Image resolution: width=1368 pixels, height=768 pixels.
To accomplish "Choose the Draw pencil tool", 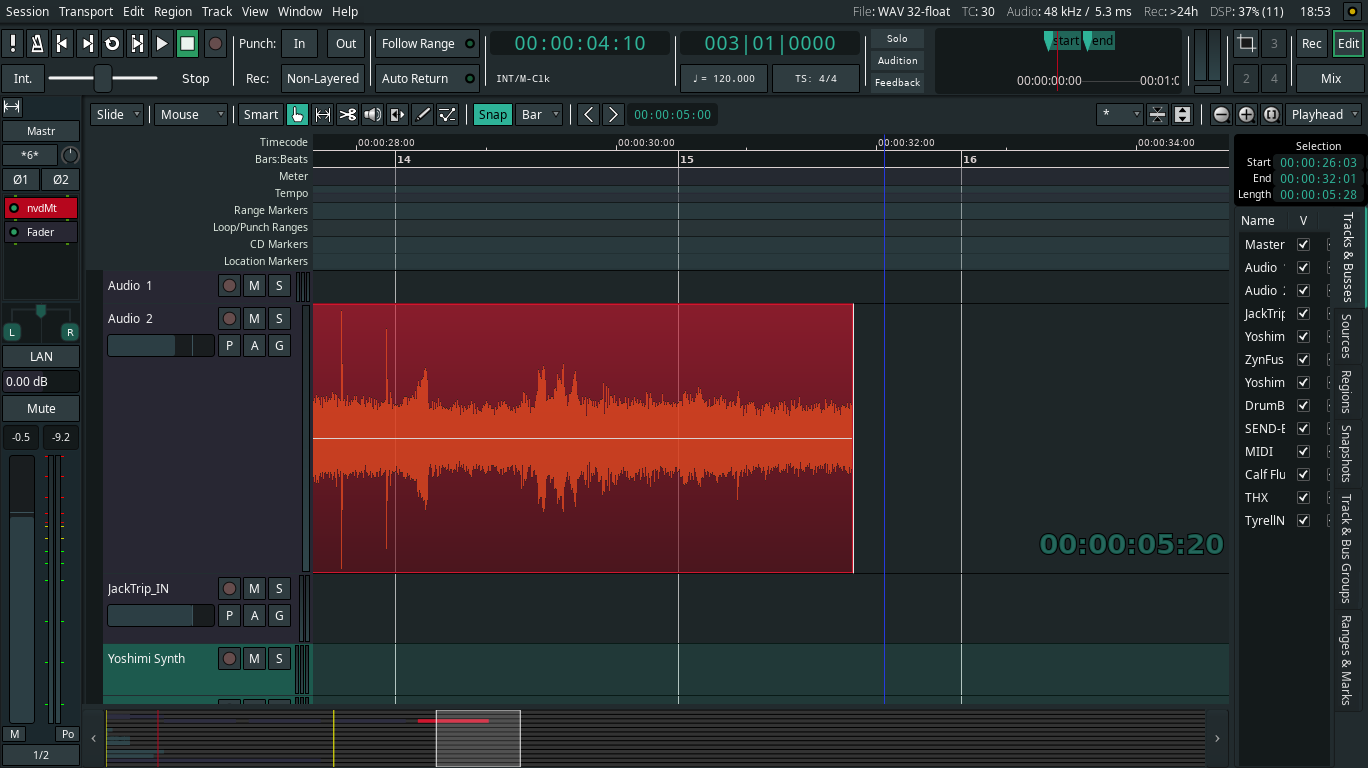I will pos(423,114).
